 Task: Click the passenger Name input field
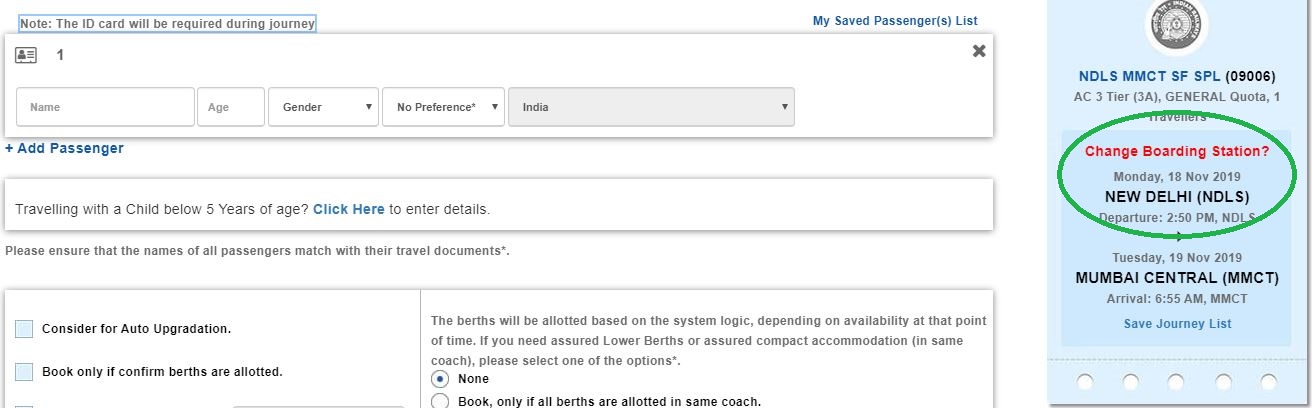pos(106,107)
